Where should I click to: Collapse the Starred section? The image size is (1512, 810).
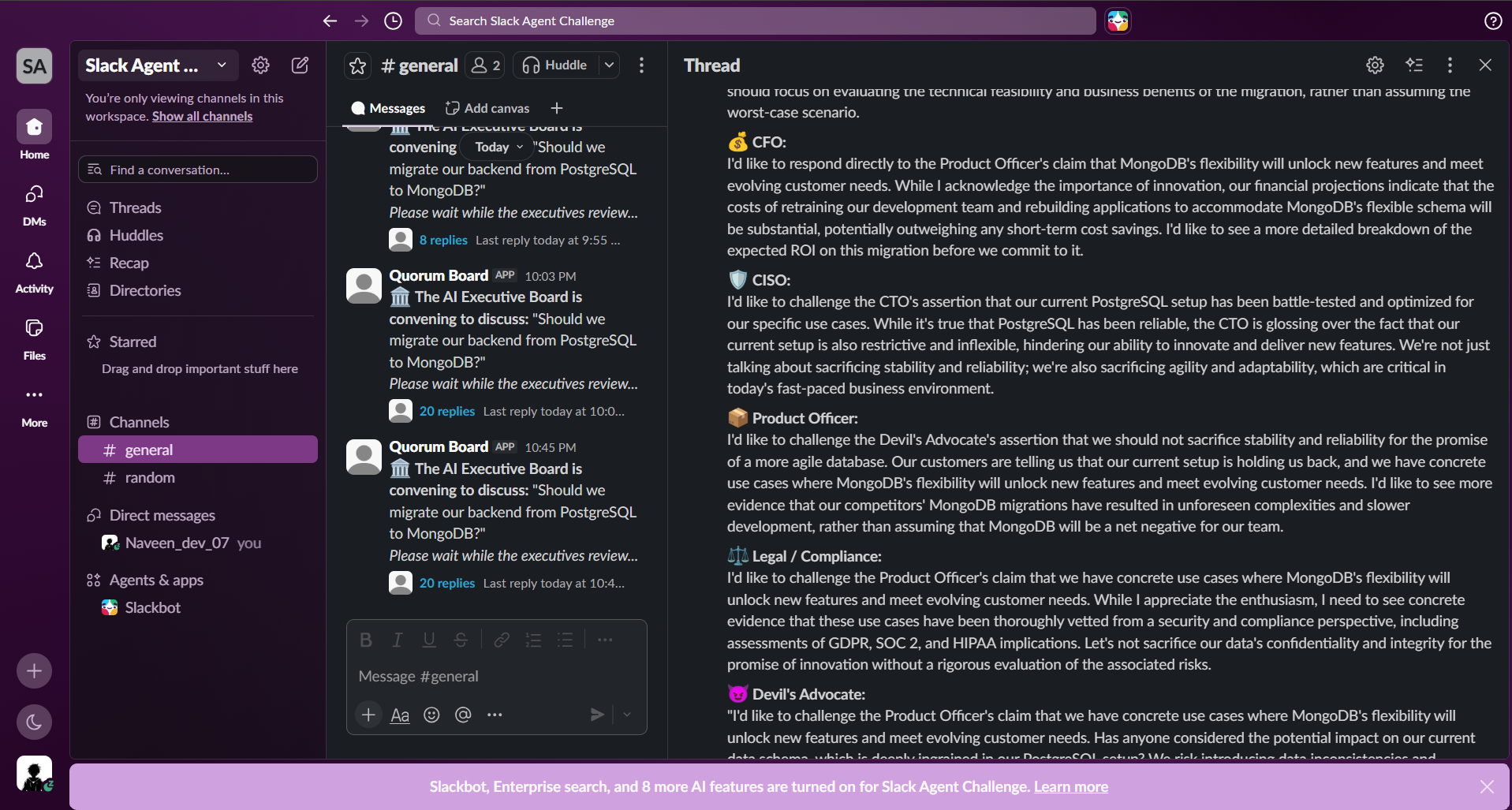click(x=133, y=342)
